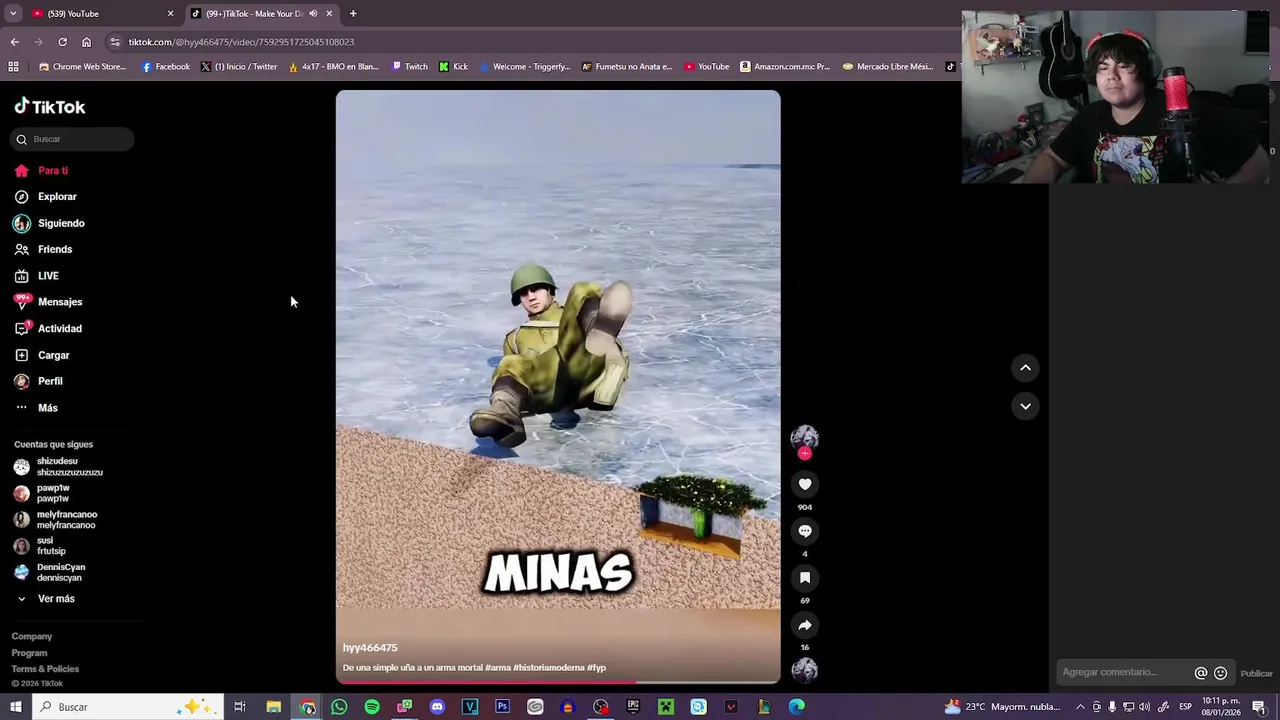
Task: Open the Más menu
Action: 36,408
